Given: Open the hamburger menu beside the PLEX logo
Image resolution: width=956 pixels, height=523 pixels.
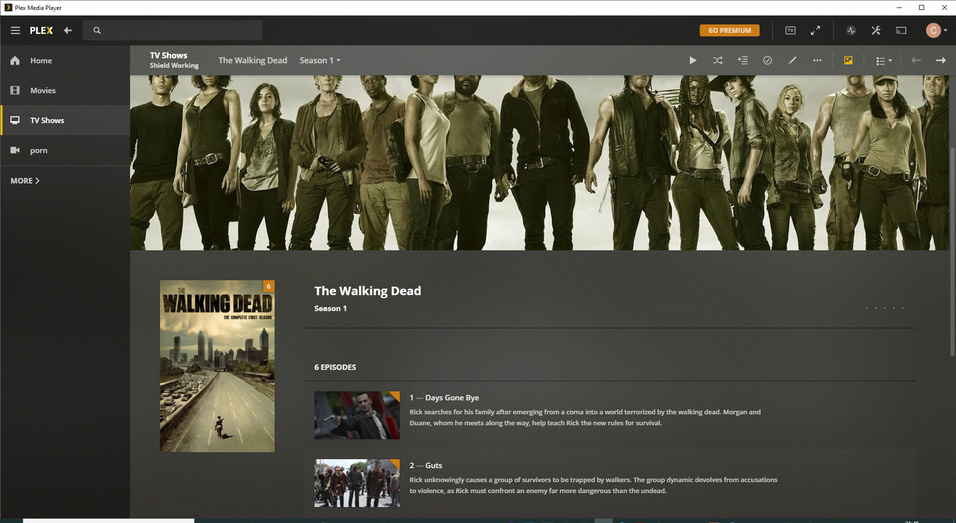Looking at the screenshot, I should coord(15,30).
